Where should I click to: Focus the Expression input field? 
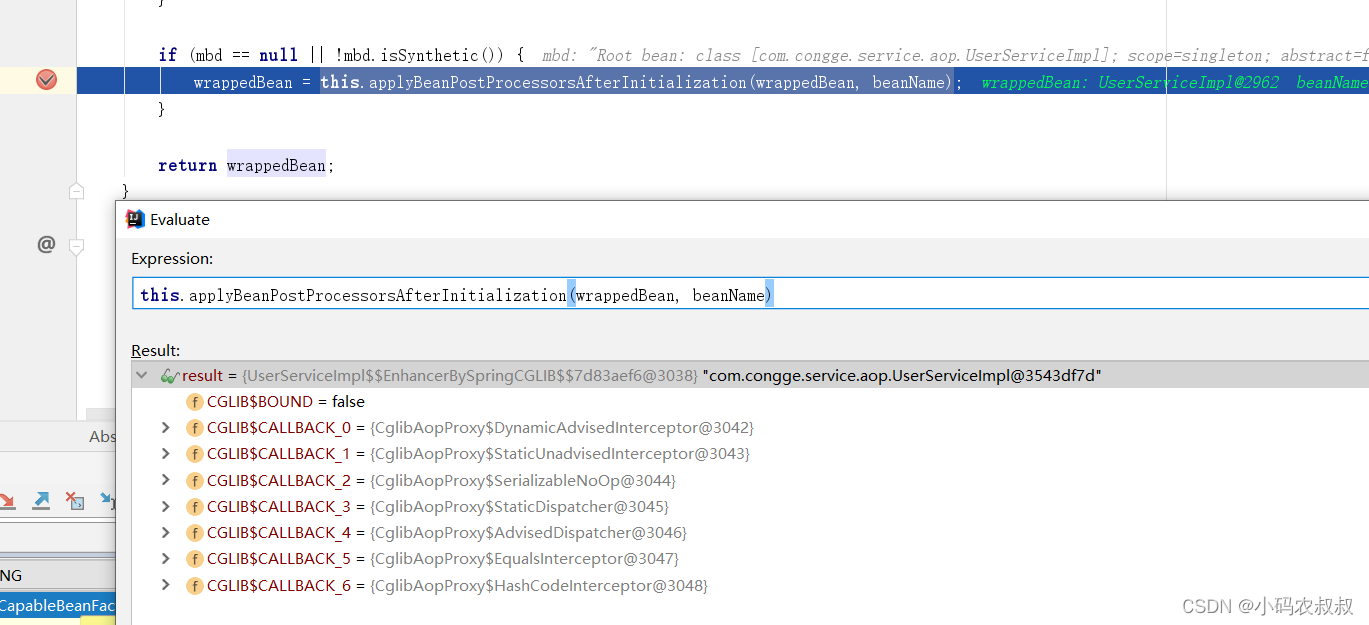(750, 295)
